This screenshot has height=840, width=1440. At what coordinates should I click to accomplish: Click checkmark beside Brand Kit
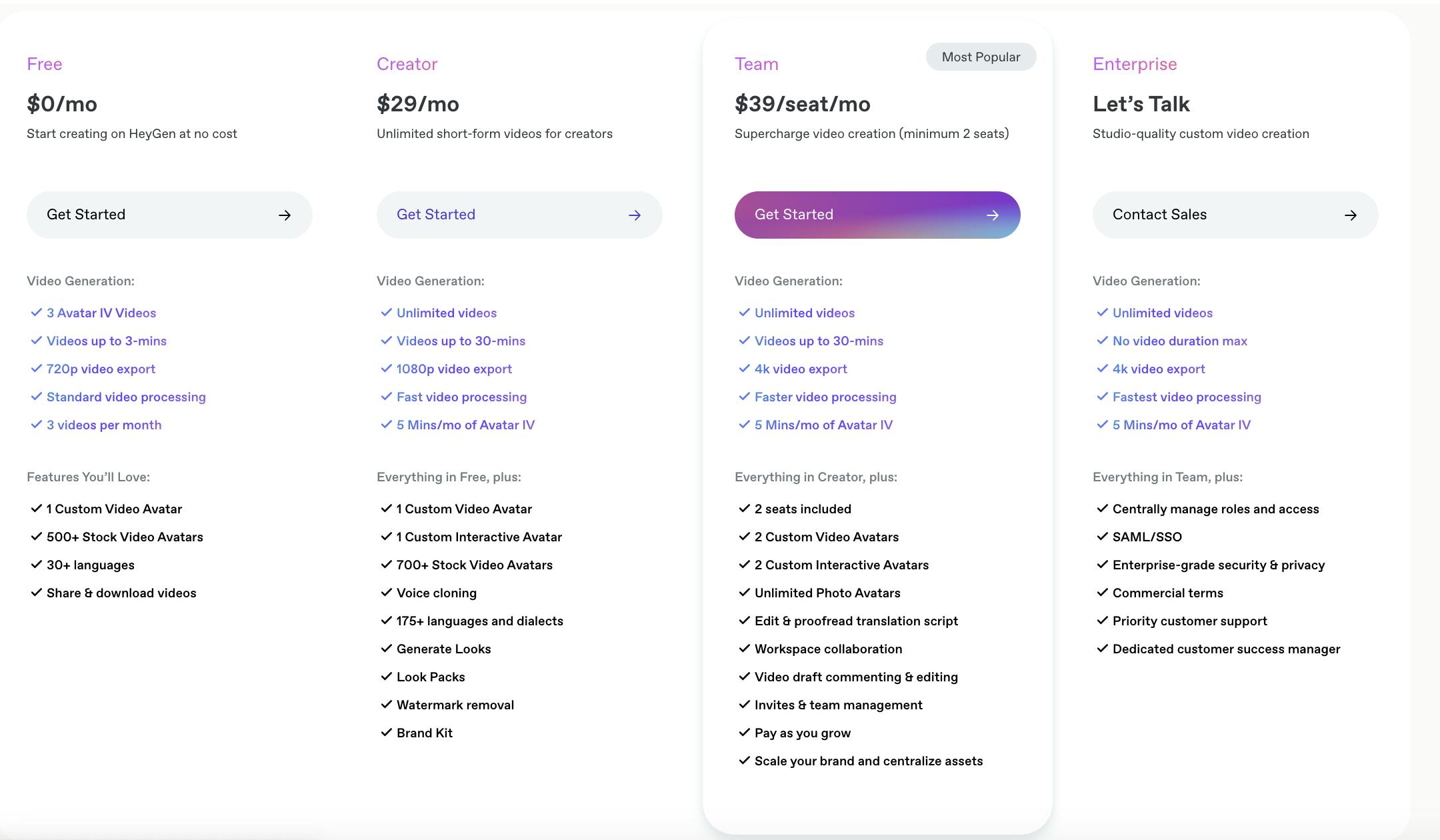click(x=386, y=733)
